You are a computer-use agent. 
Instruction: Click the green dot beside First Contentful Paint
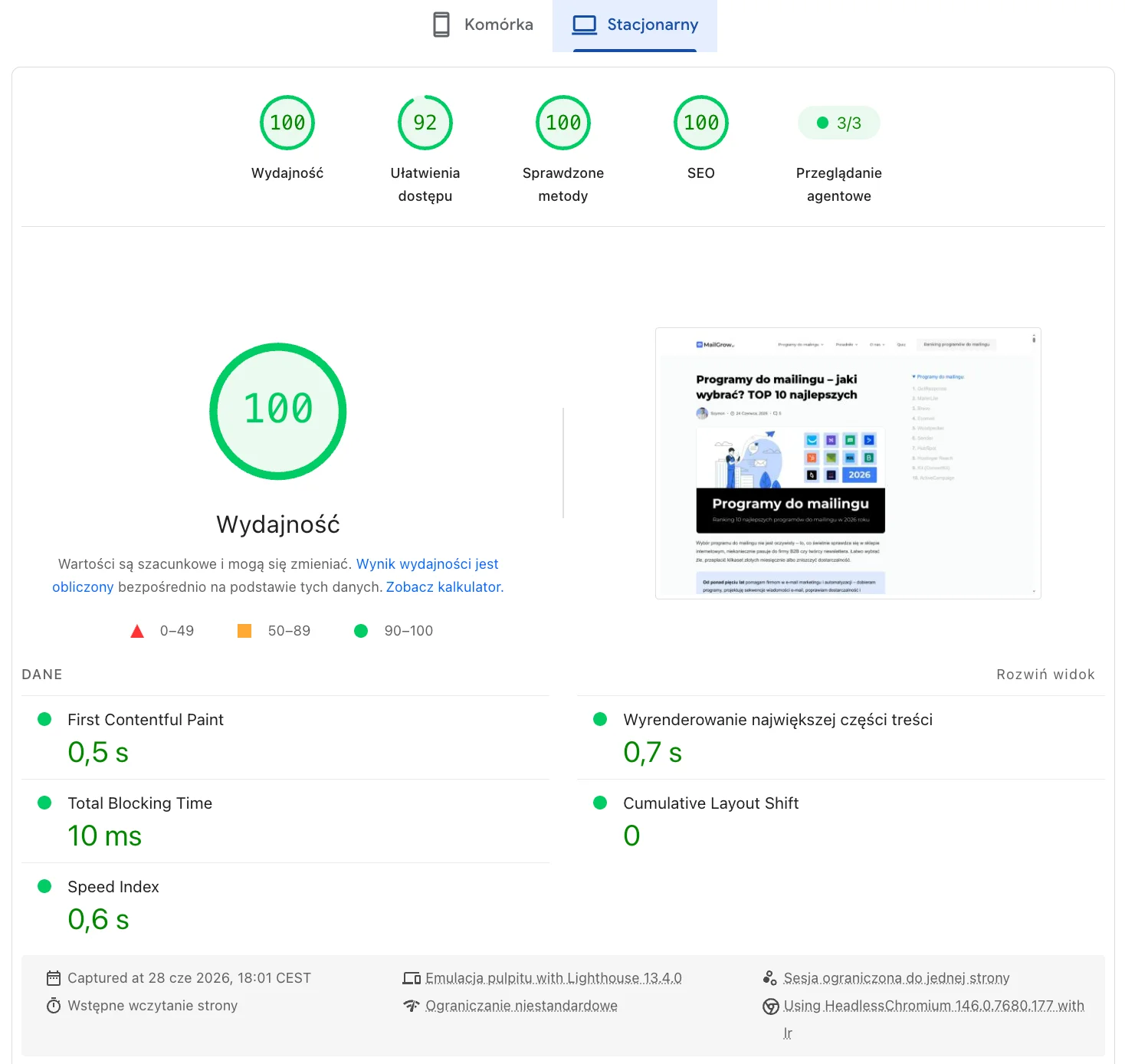tap(44, 719)
